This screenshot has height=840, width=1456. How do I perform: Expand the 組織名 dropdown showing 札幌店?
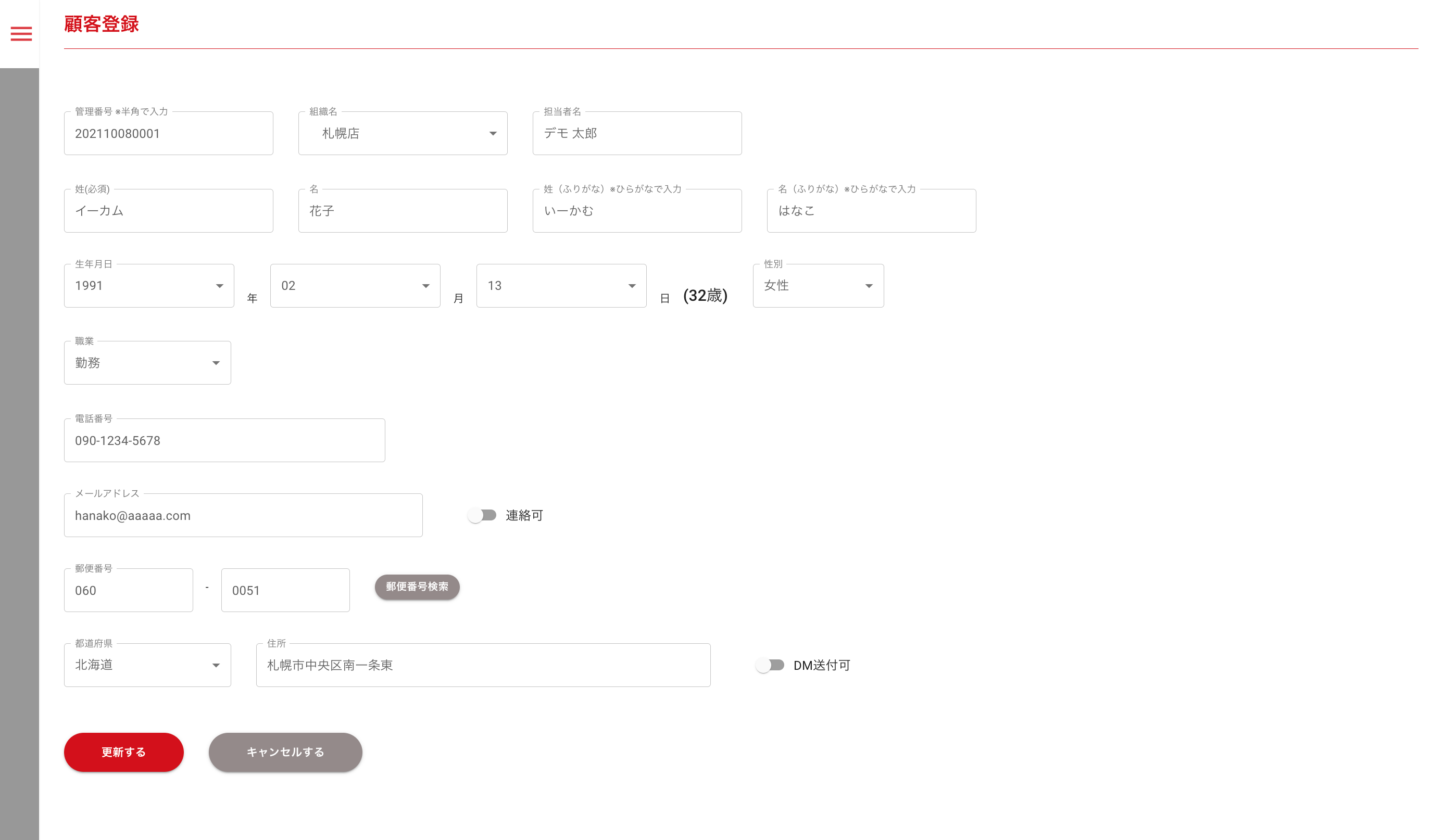[x=402, y=133]
